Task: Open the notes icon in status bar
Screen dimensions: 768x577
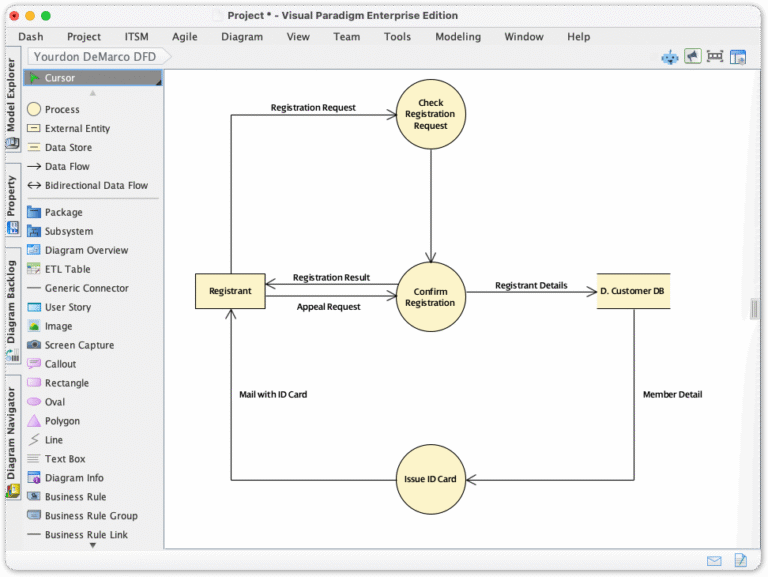Action: [x=741, y=560]
